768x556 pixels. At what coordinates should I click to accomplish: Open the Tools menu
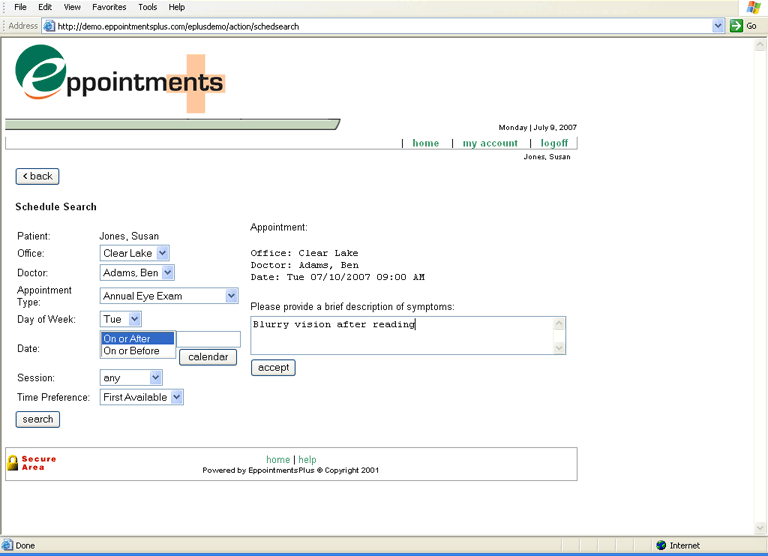(147, 7)
